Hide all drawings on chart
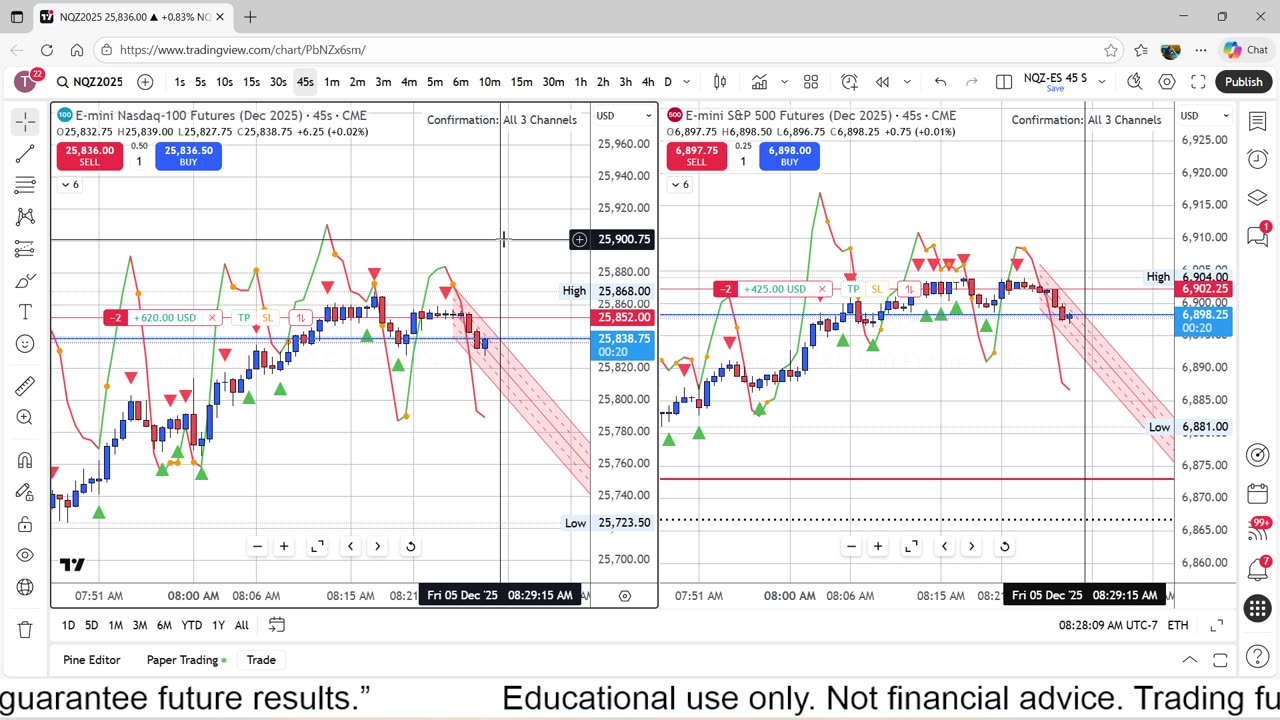 point(26,556)
